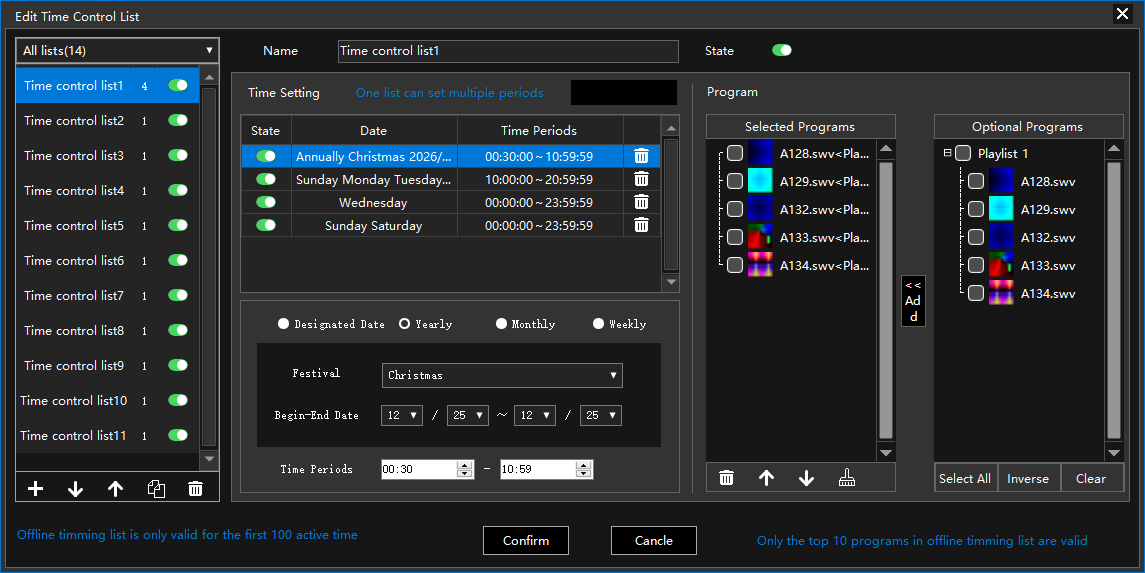The width and height of the screenshot is (1145, 573).
Task: Select the Sunday Saturday period row
Action: click(x=451, y=226)
